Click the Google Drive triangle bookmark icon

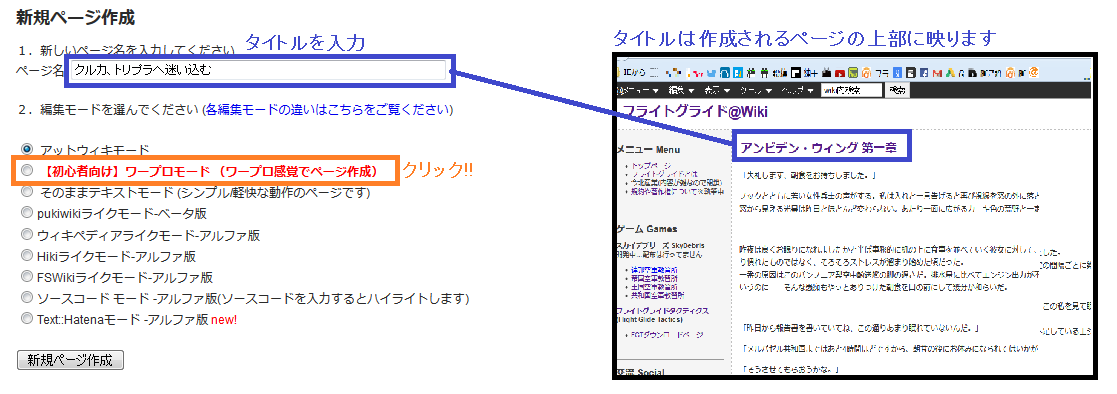click(950, 73)
